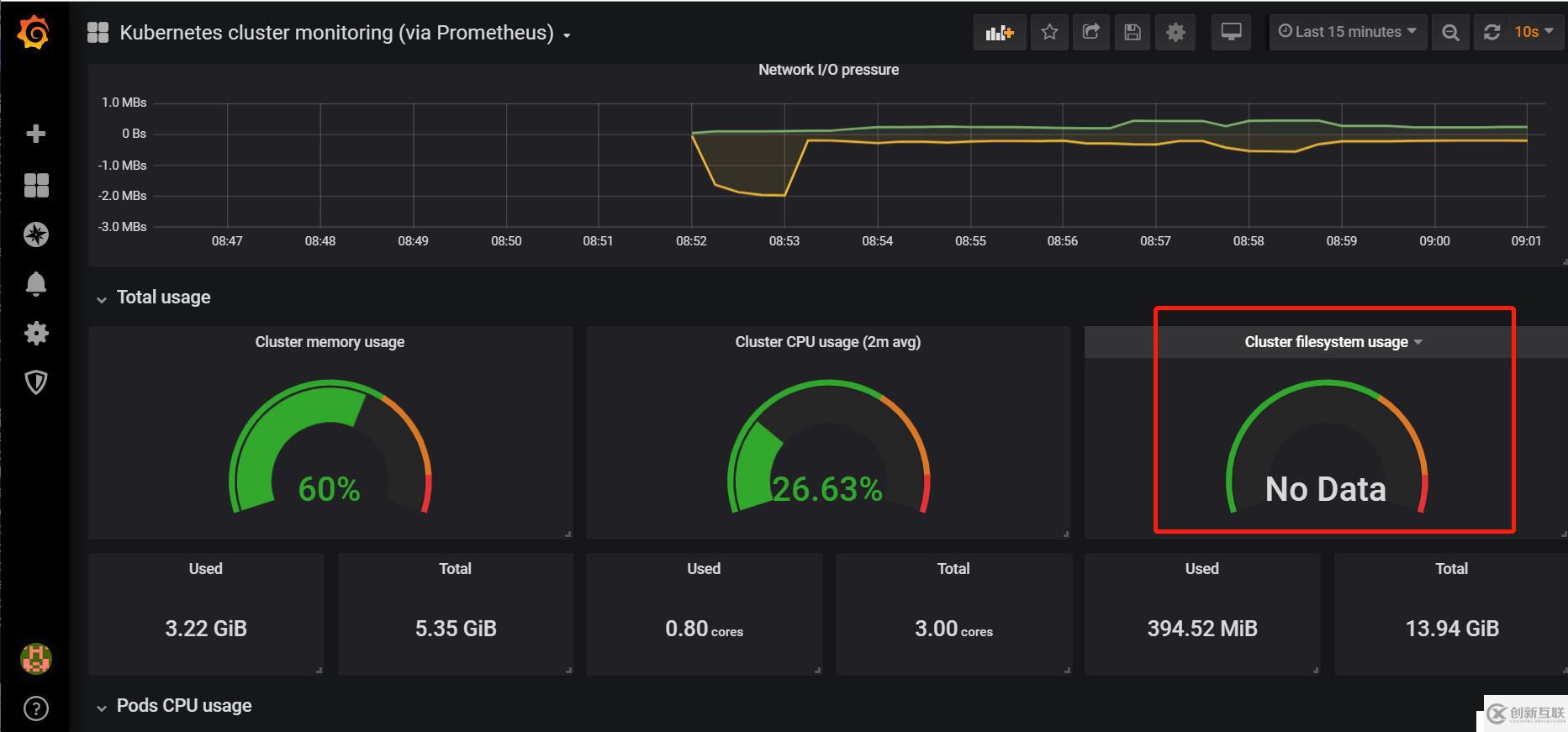This screenshot has width=1568, height=732.
Task: Open the Cluster filesystem usage panel menu
Action: (x=1333, y=342)
